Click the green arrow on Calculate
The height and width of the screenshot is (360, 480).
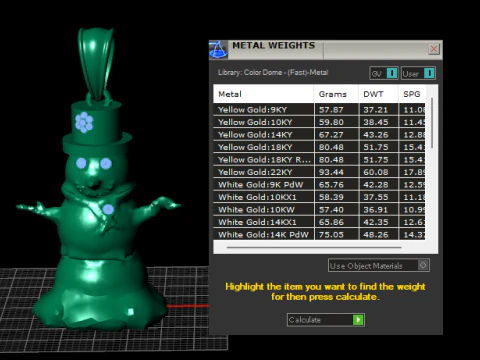pyautogui.click(x=358, y=320)
